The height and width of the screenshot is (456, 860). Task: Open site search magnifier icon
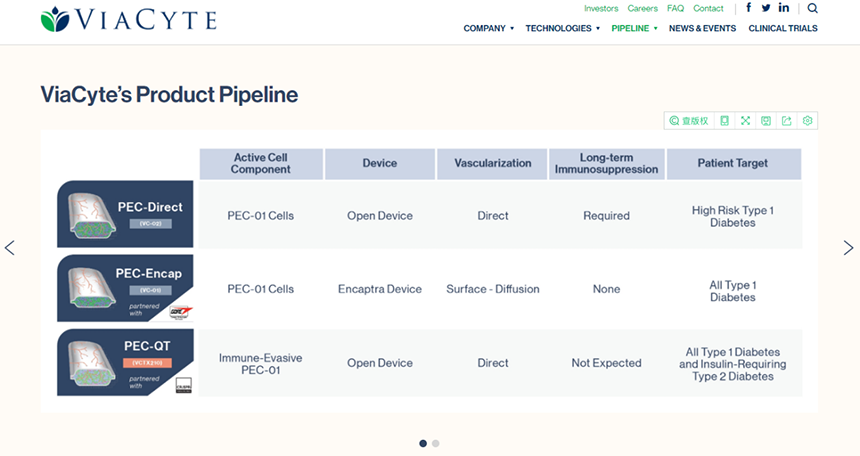[813, 8]
